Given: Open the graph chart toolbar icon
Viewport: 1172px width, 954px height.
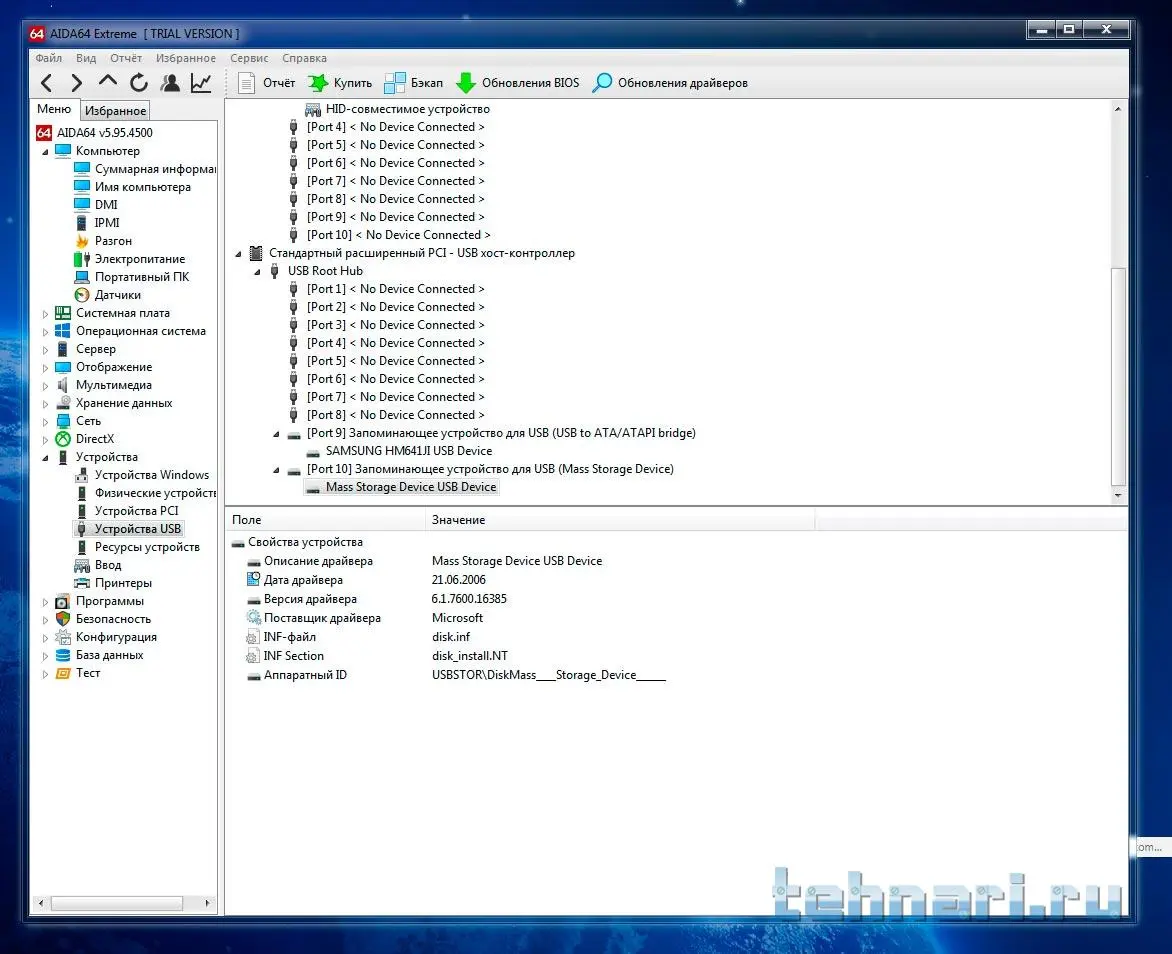Looking at the screenshot, I should tap(201, 83).
